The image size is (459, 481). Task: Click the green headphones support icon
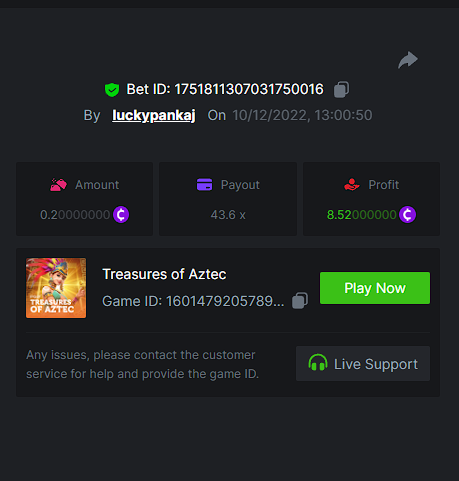point(318,363)
